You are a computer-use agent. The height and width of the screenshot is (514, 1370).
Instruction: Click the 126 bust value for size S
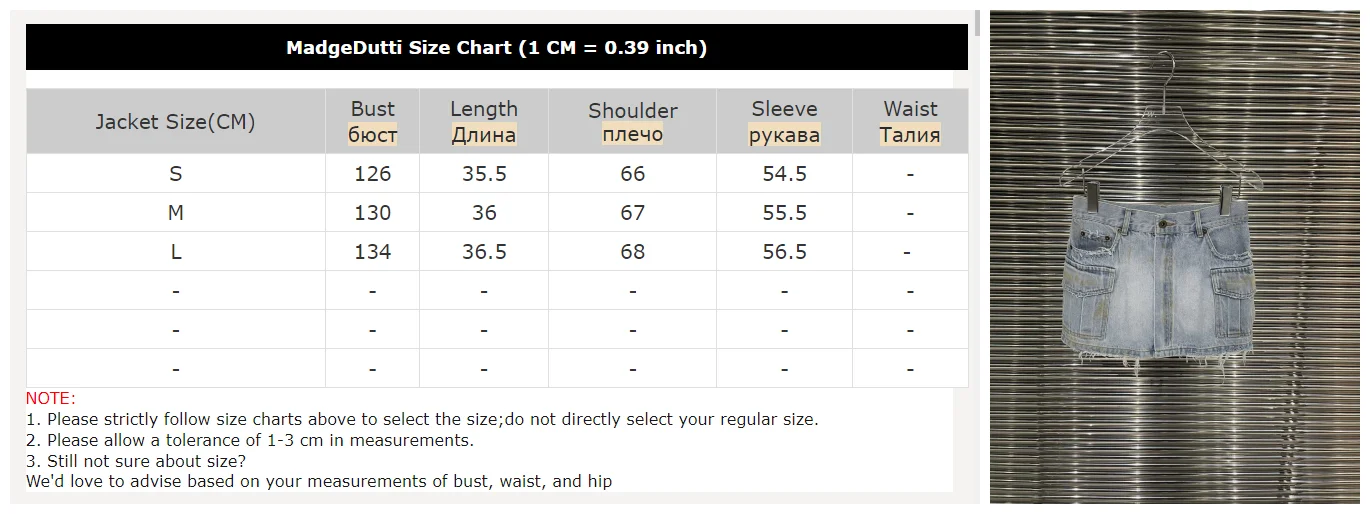pos(372,173)
